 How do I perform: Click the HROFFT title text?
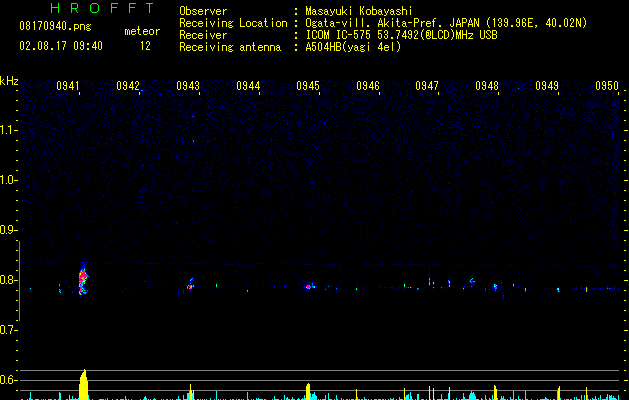tap(102, 8)
